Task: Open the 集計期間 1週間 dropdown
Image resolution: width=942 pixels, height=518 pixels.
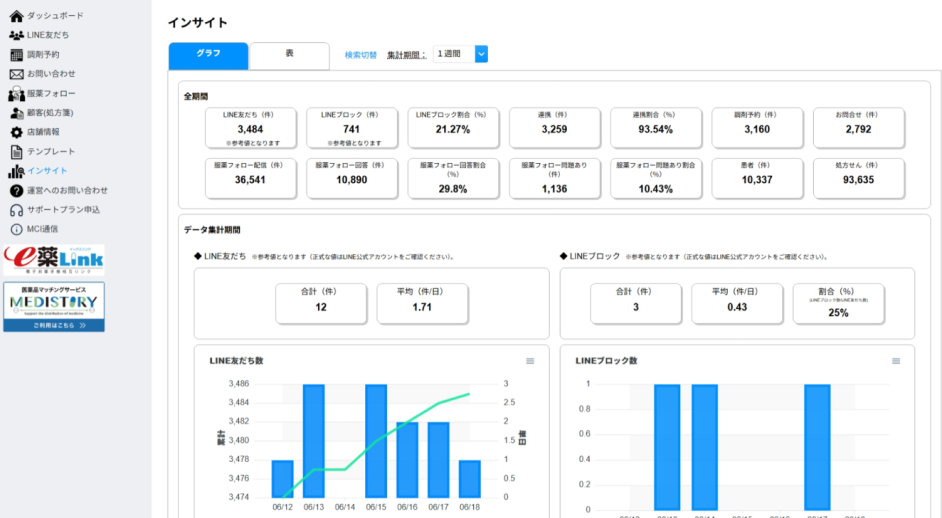Action: tap(460, 54)
